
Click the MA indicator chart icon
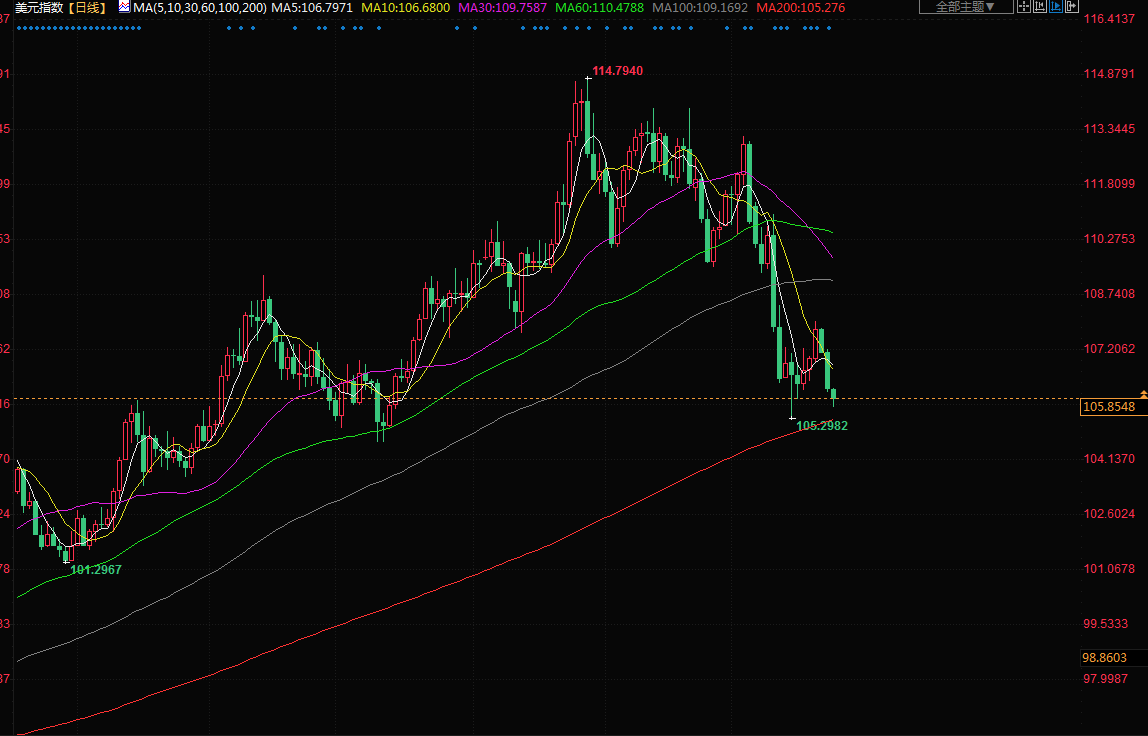[x=124, y=7]
